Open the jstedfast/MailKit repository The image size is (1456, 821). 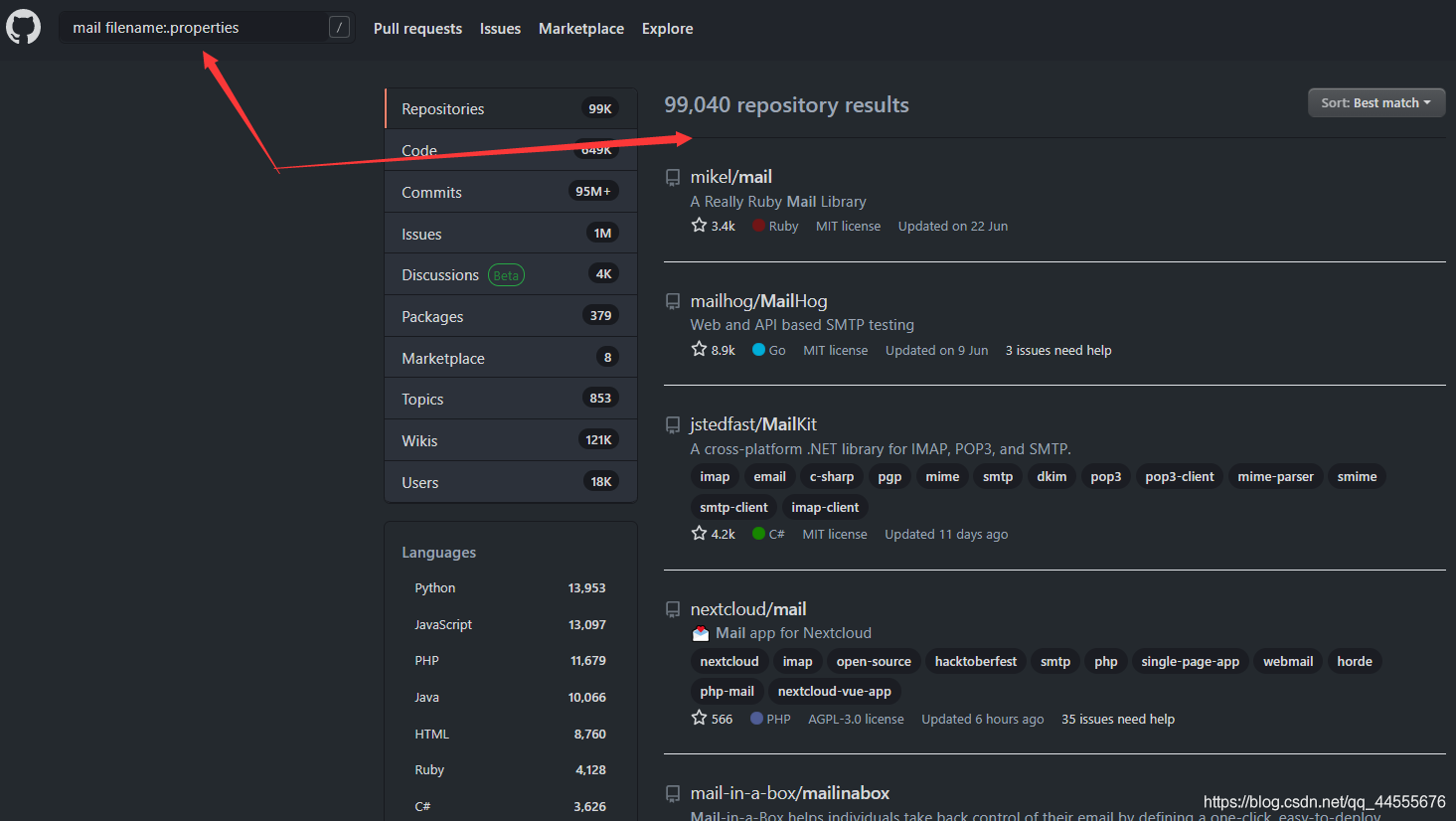pyautogui.click(x=753, y=424)
